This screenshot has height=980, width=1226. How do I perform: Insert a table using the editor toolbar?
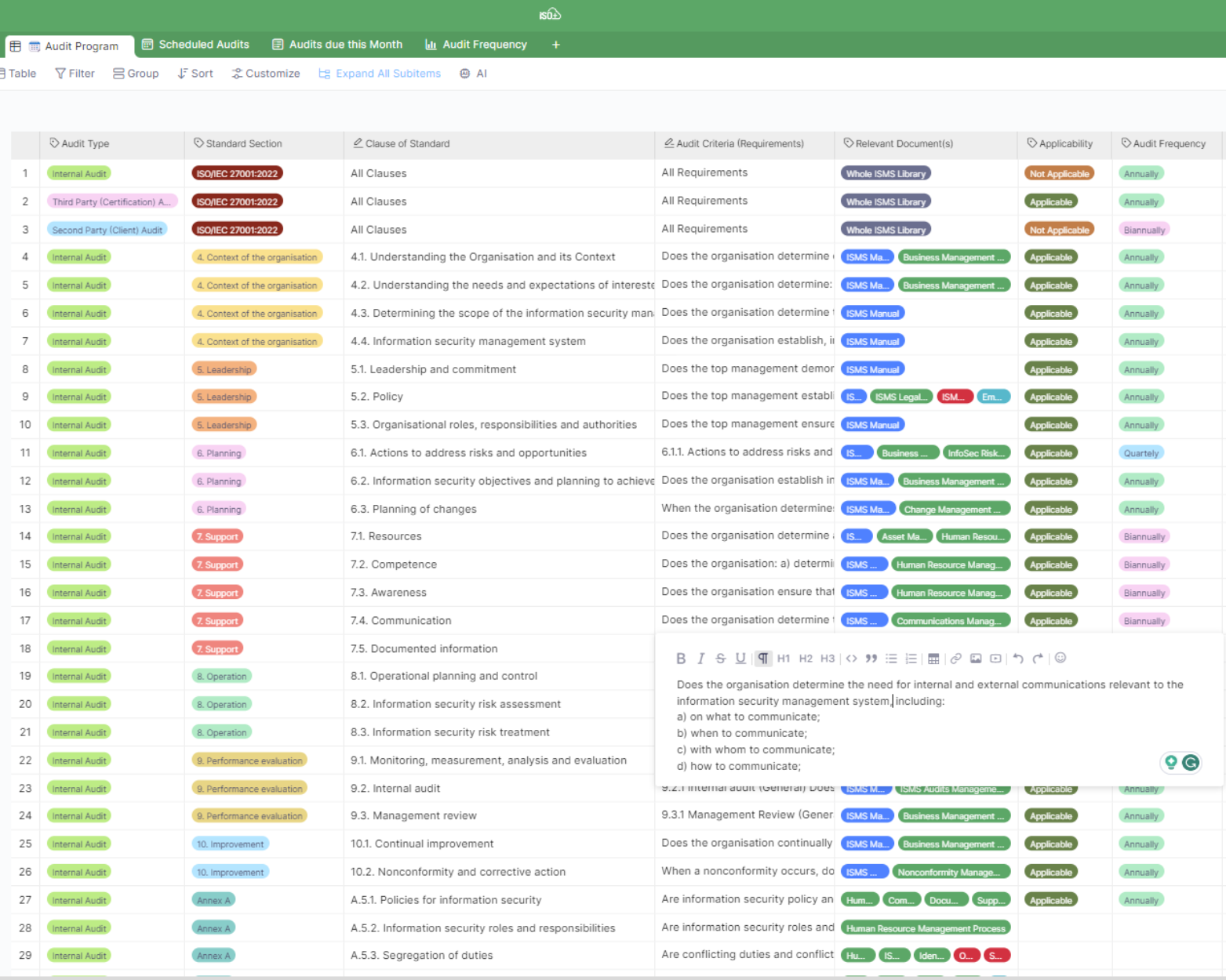(x=933, y=659)
